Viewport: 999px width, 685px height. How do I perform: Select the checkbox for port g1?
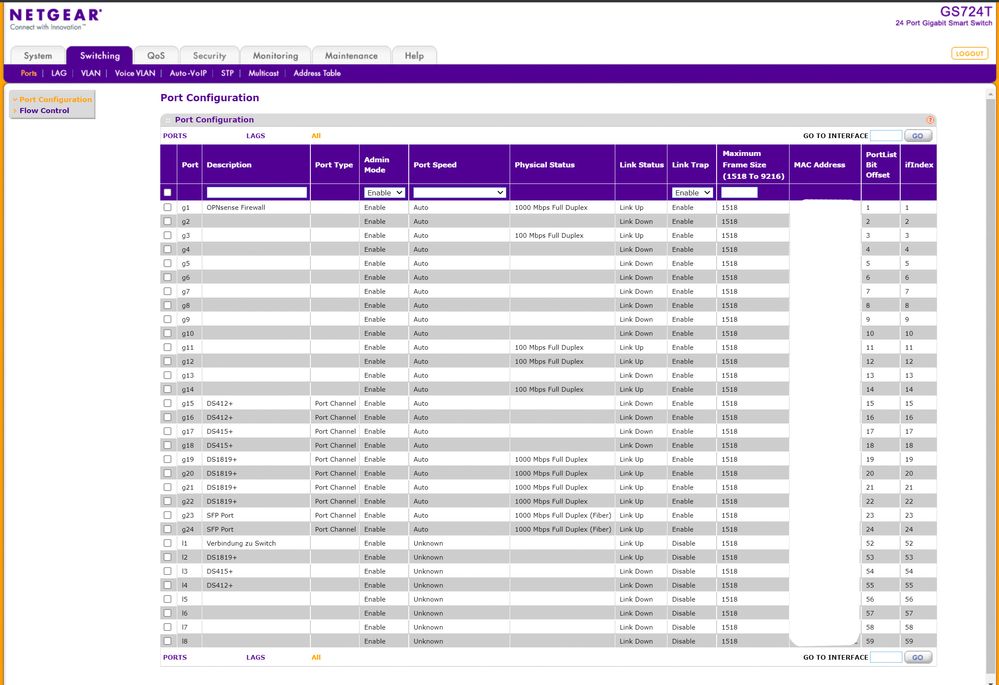(x=167, y=207)
